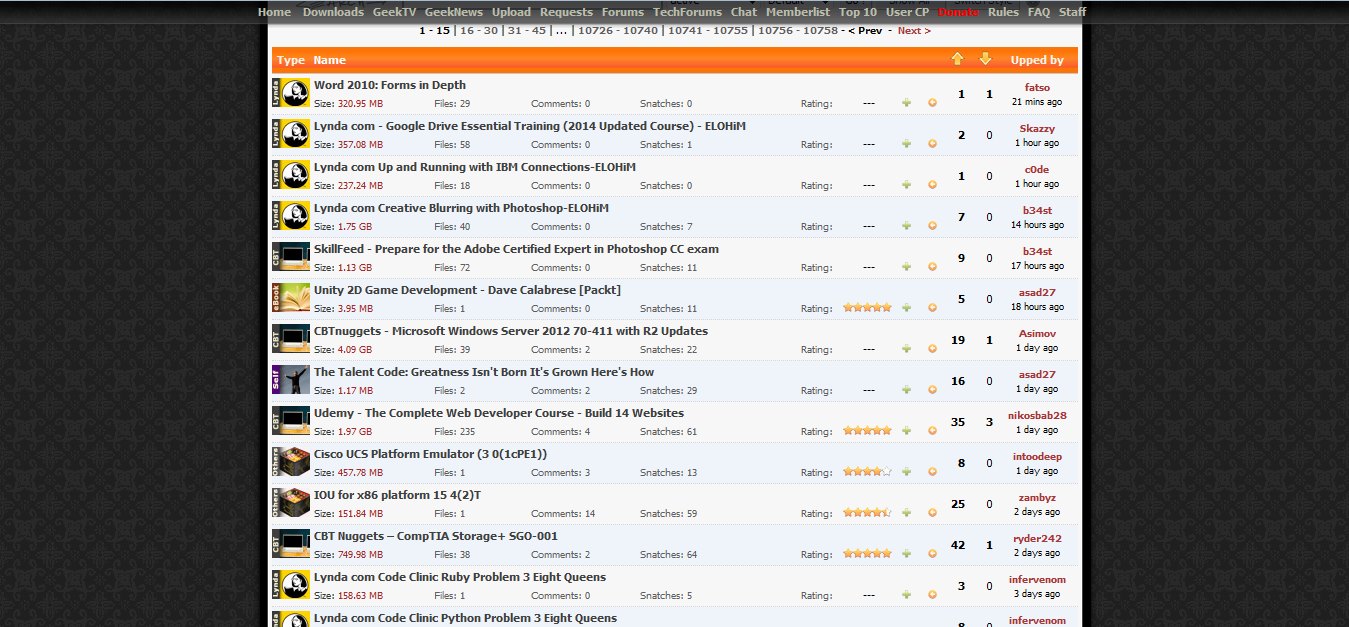Go to results page 31 - 45
This screenshot has width=1349, height=627.
point(527,30)
